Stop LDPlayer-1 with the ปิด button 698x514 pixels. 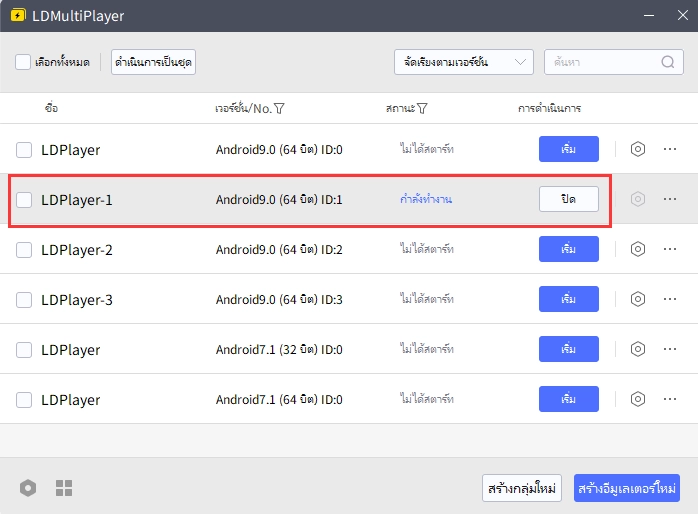(568, 198)
